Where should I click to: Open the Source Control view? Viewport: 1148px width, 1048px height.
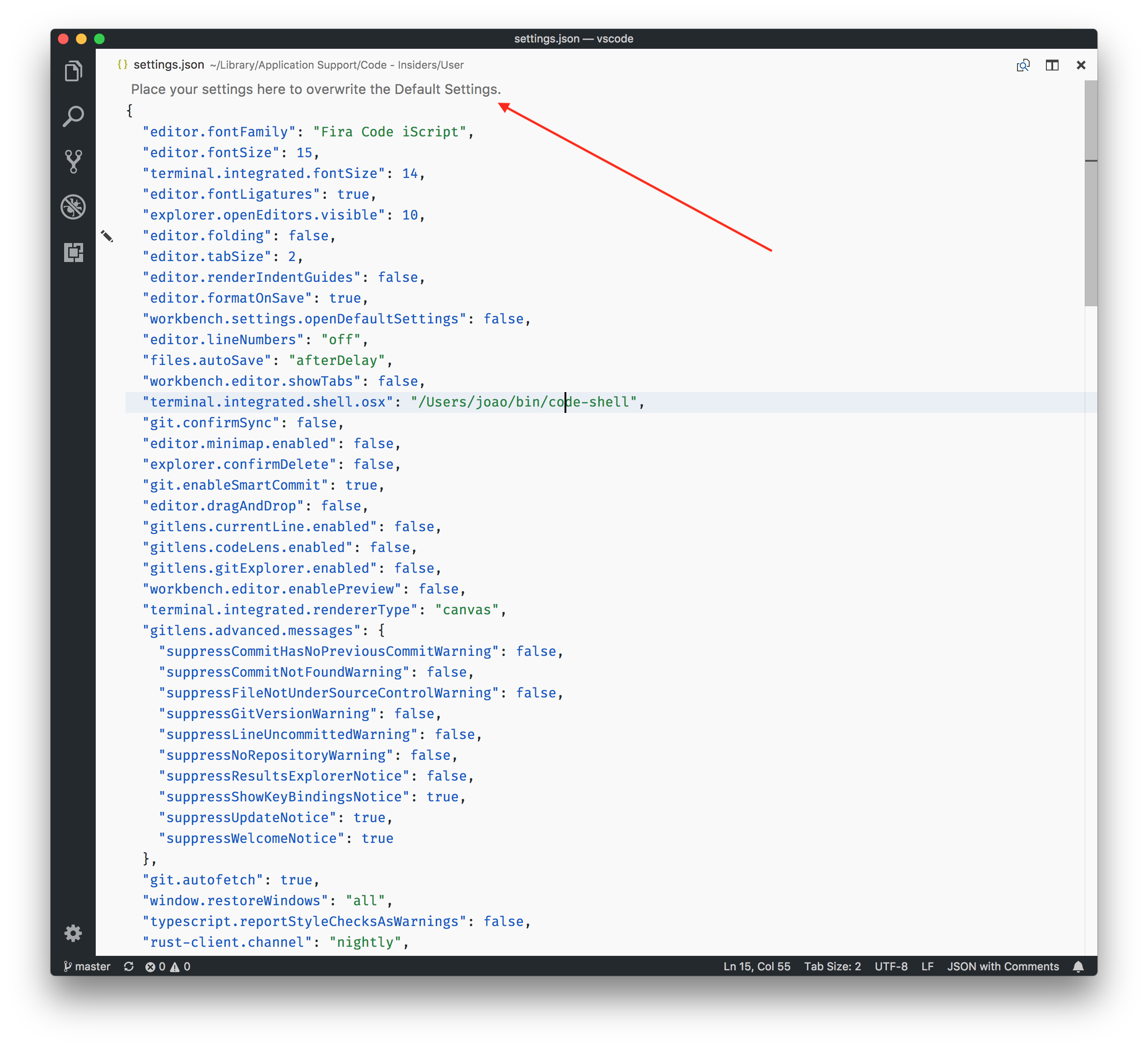(74, 162)
